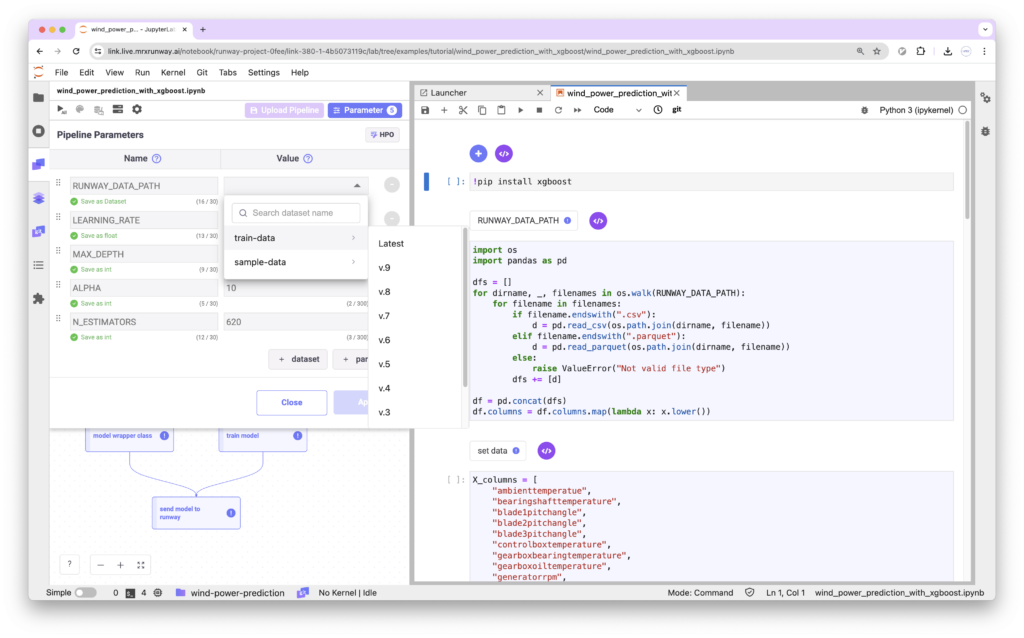Expand the browser tab list chevron
Viewport: 1024px width, 638px height.
pyautogui.click(x=985, y=29)
